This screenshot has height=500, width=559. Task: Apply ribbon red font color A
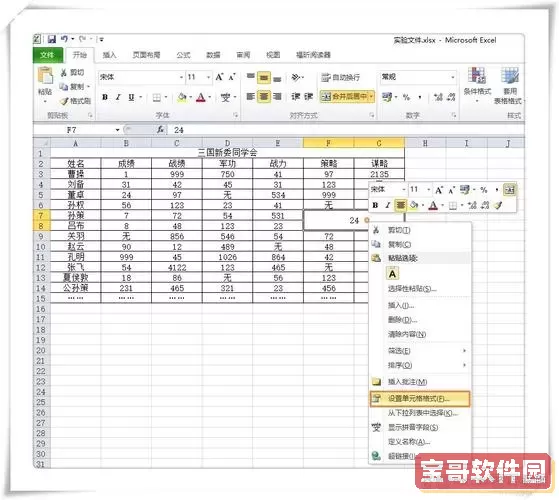pos(201,97)
